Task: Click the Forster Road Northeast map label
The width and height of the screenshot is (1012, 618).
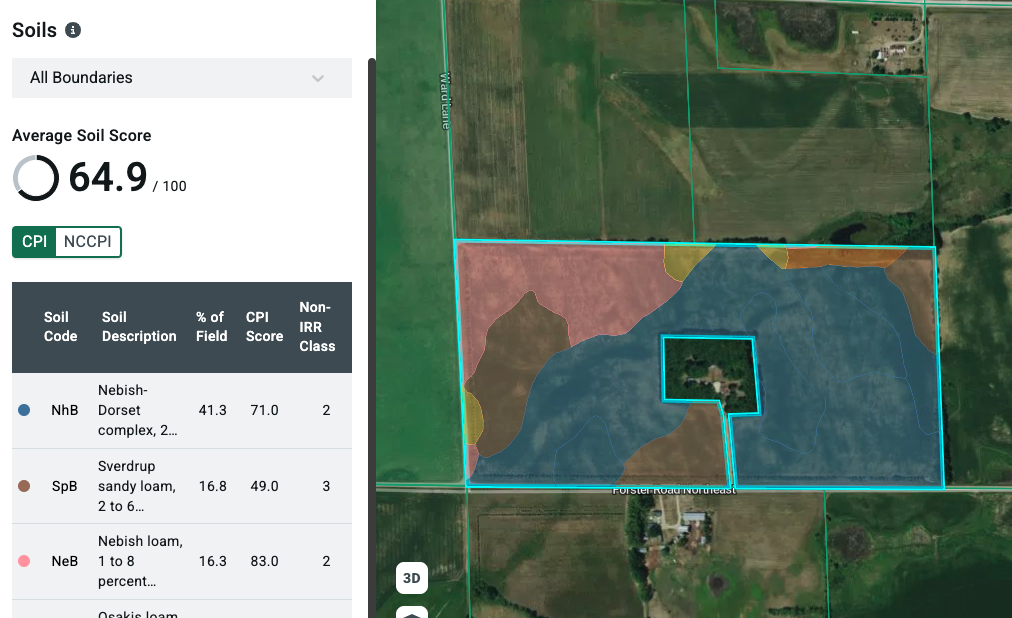Action: point(674,490)
